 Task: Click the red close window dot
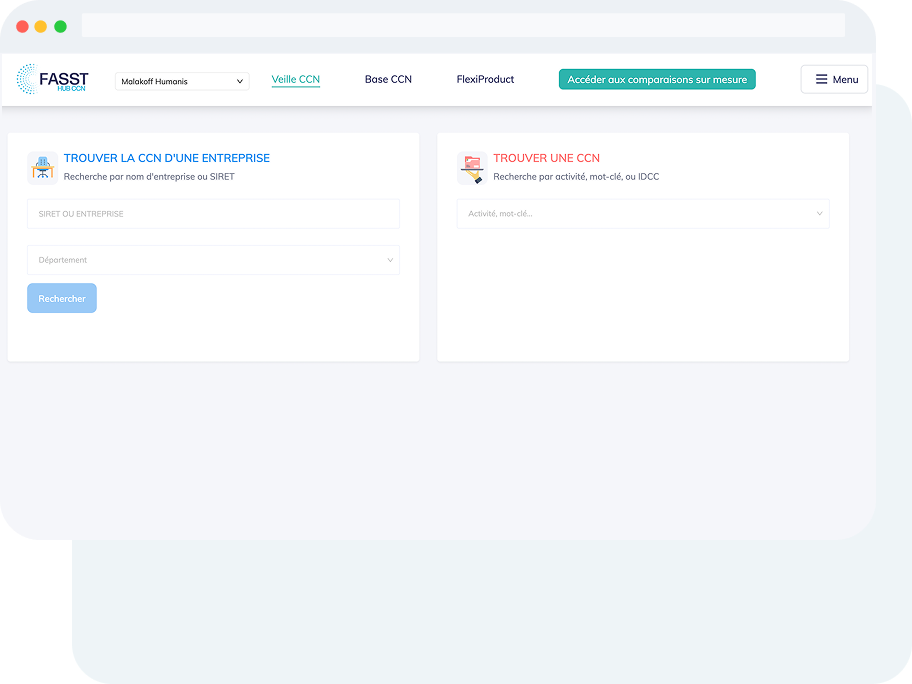click(x=22, y=27)
